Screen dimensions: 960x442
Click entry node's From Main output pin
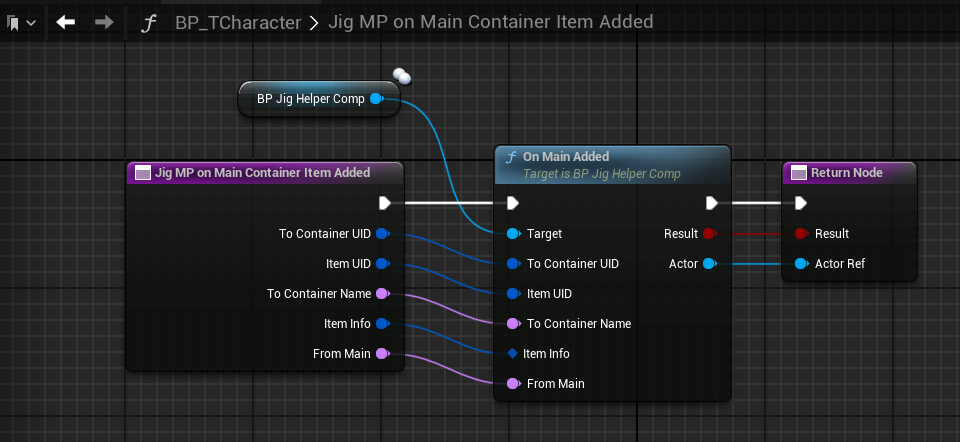point(383,353)
